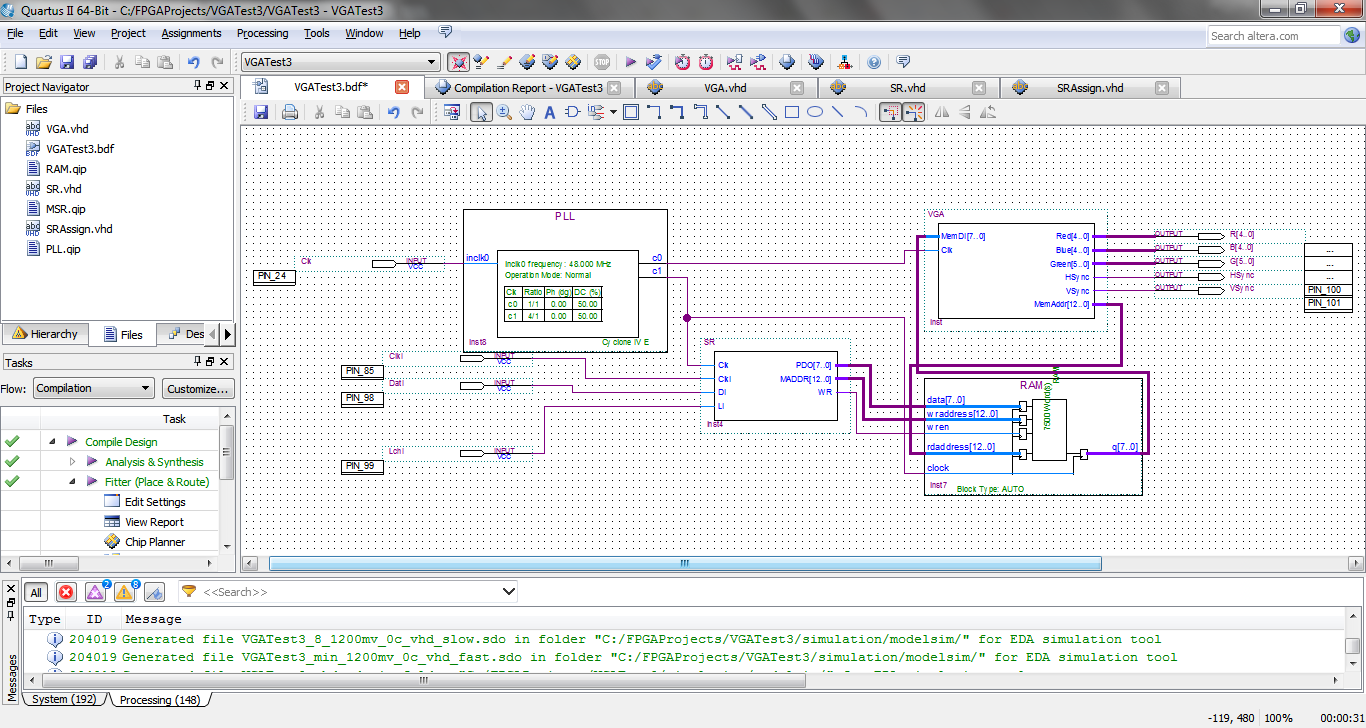
Task: Toggle the All messages filter
Action: coord(36,592)
